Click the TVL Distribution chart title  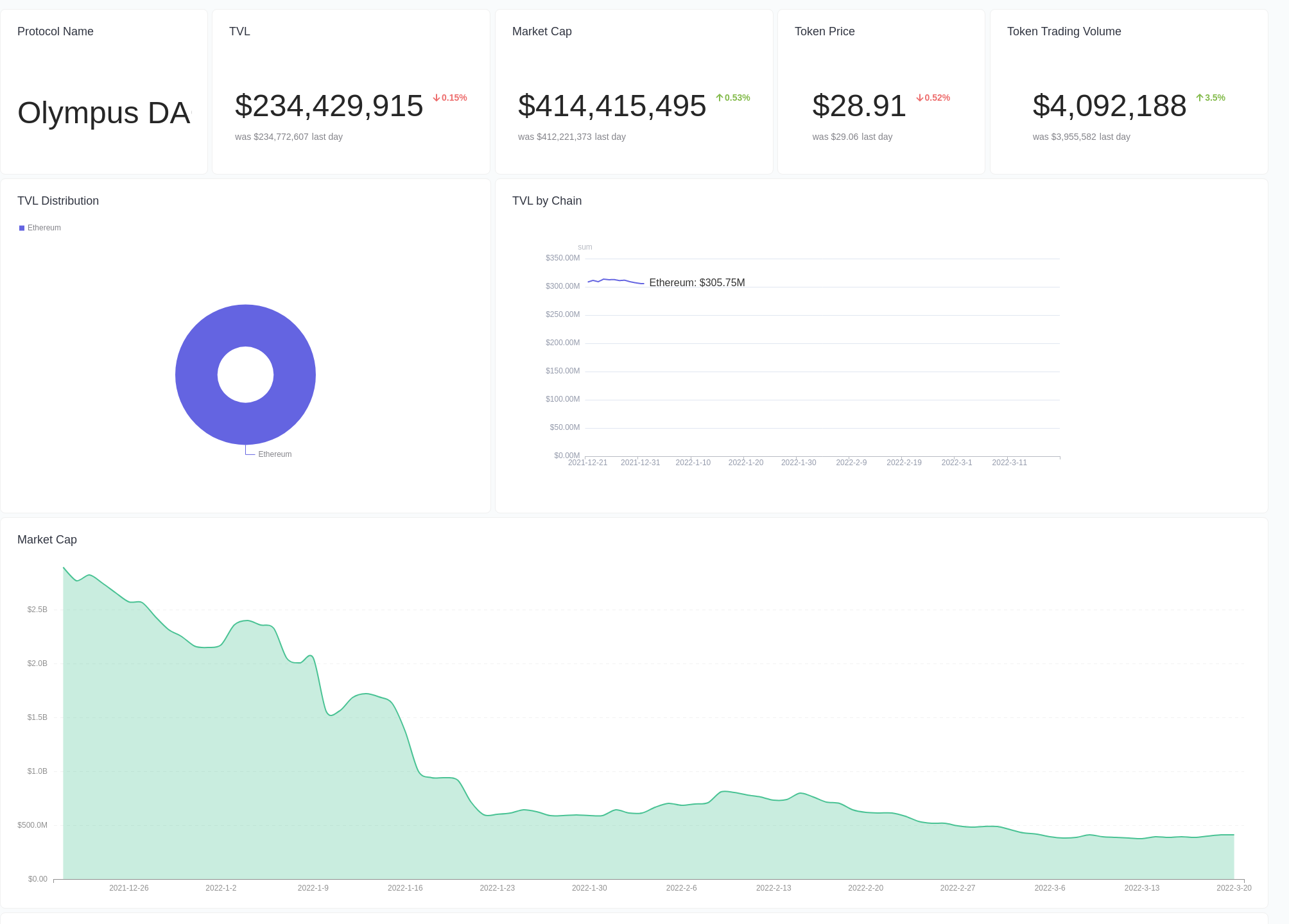coord(58,201)
